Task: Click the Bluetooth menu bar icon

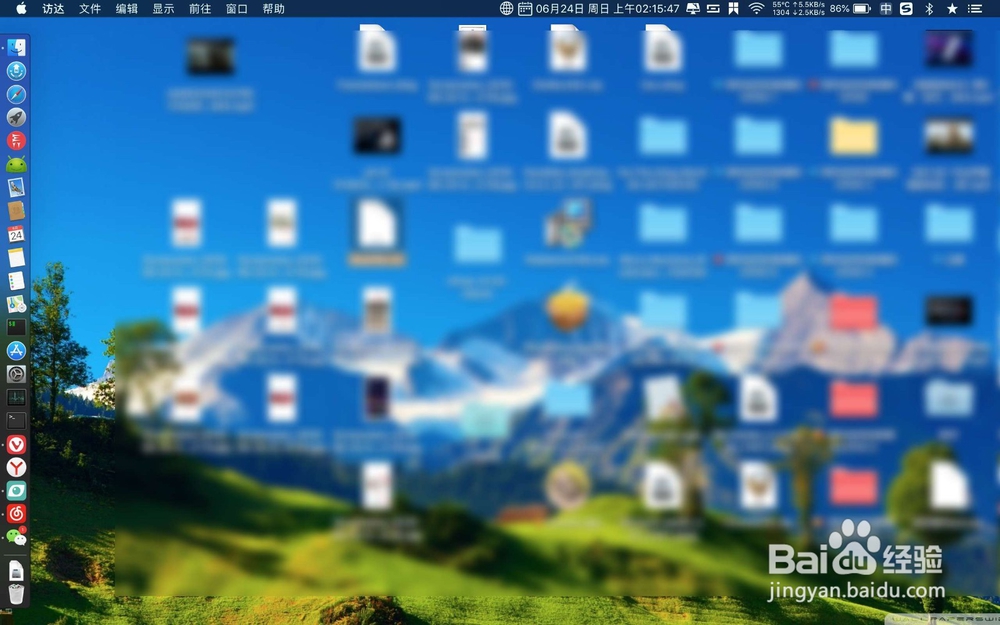Action: pyautogui.click(x=929, y=8)
